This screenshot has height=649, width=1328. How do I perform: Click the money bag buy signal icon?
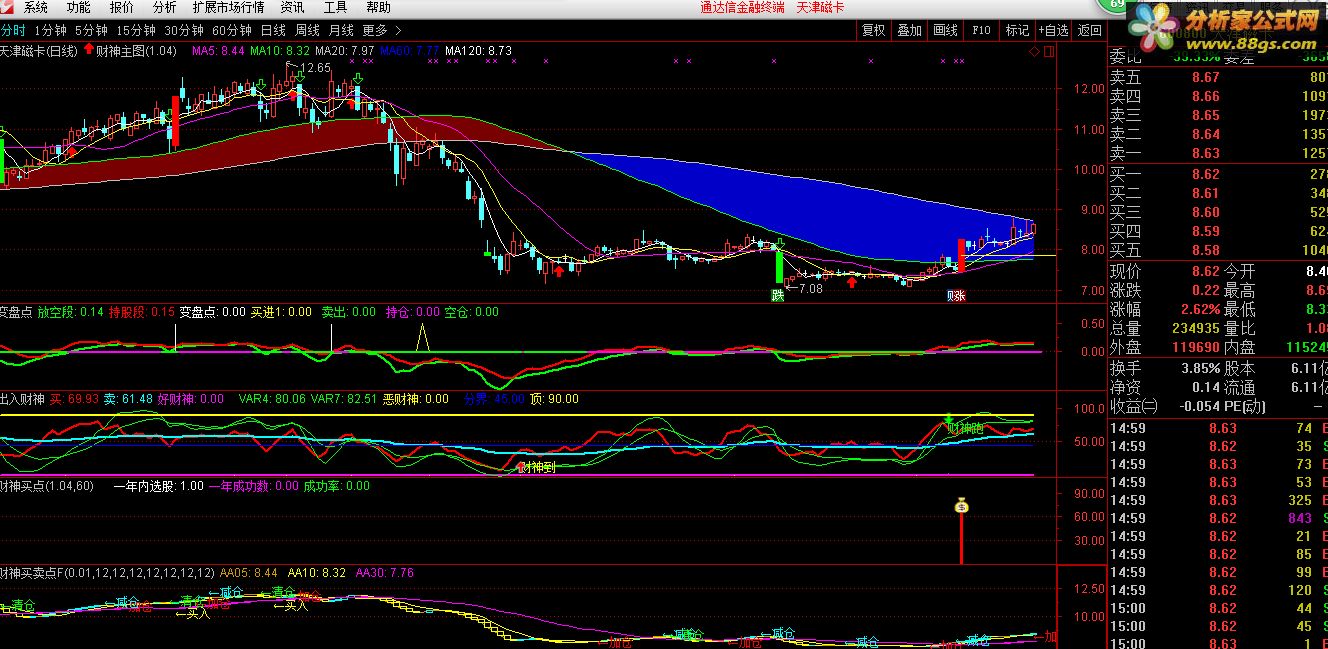(962, 506)
